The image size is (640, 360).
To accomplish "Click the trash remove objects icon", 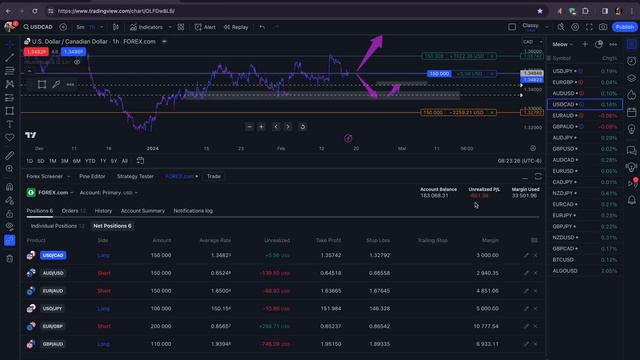I will (x=9, y=259).
